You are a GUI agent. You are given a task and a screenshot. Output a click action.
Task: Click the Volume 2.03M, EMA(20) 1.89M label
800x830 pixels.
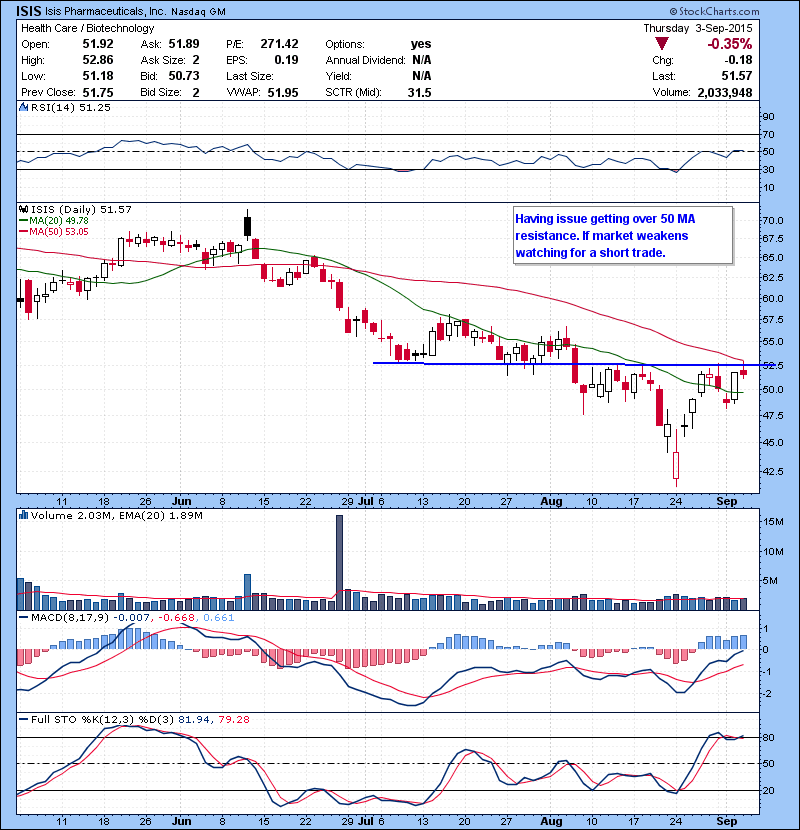pyautogui.click(x=116, y=515)
